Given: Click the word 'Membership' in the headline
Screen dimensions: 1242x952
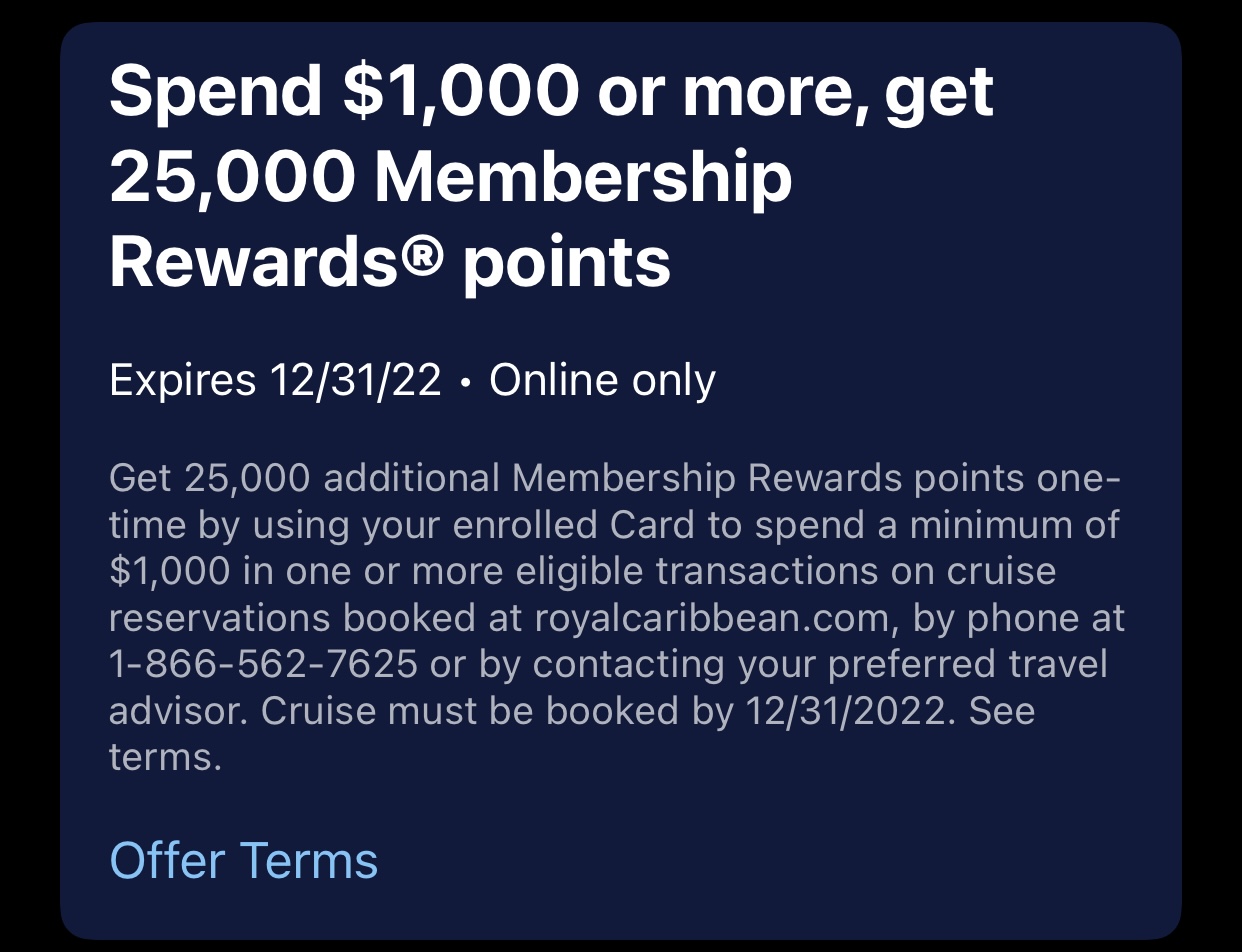Looking at the screenshot, I should 584,176.
